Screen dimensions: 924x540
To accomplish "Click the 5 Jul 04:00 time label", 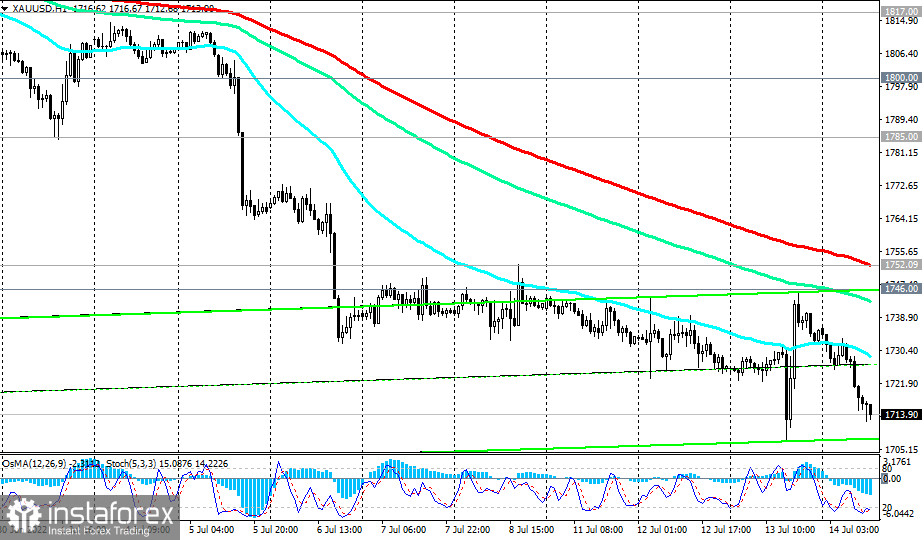I will [211, 530].
